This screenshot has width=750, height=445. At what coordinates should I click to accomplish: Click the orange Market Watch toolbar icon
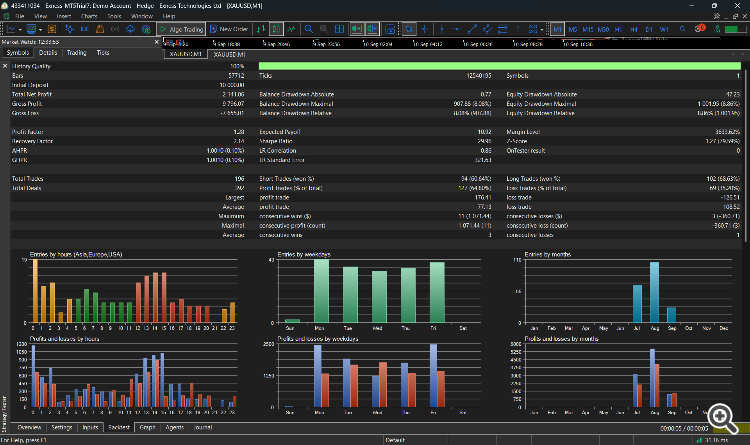[52, 29]
